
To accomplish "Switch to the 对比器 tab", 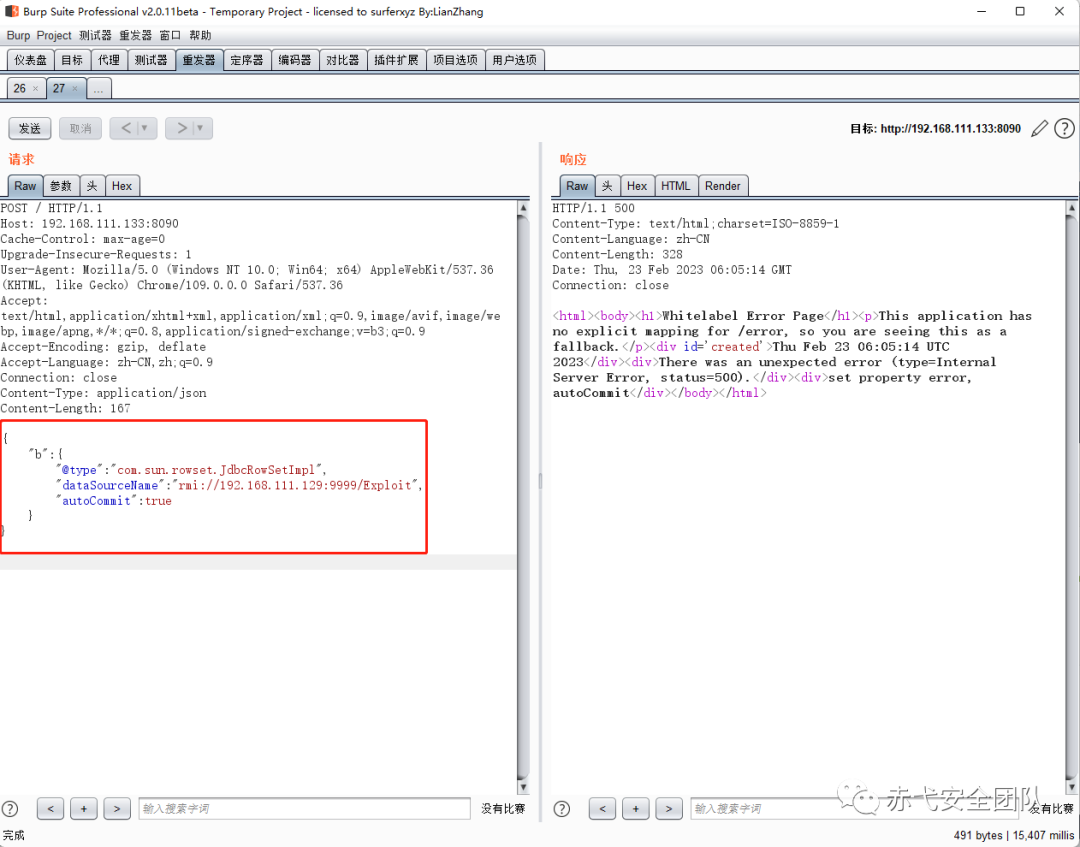I will coord(342,60).
